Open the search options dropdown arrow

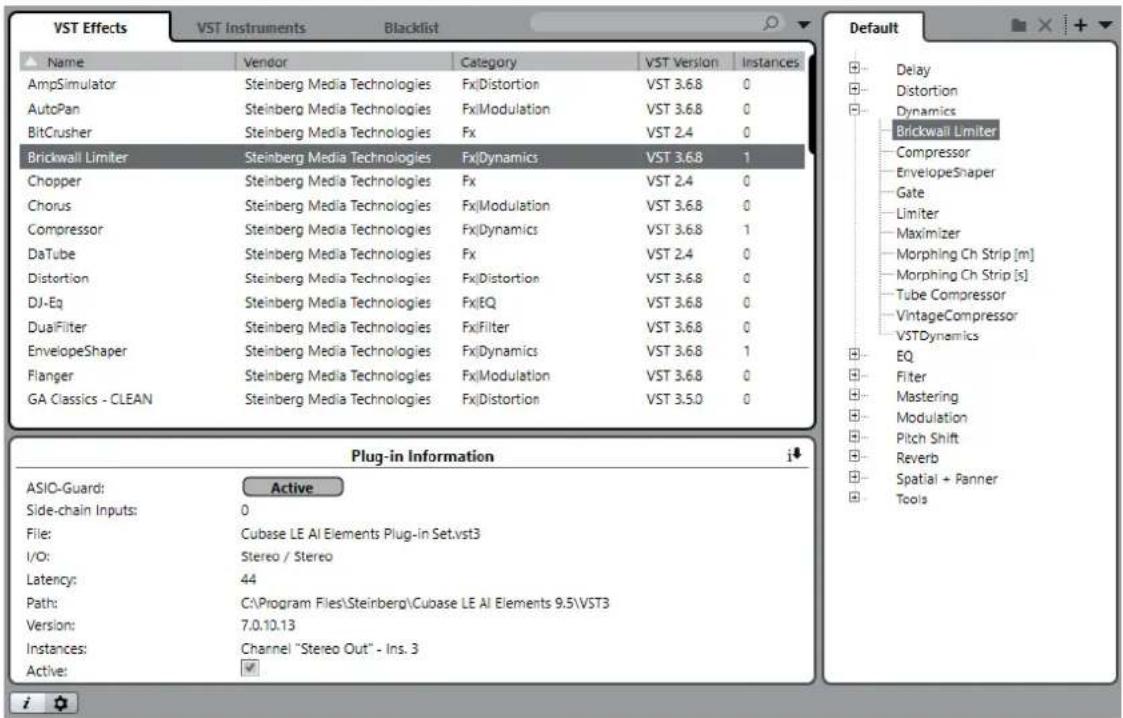click(x=804, y=25)
